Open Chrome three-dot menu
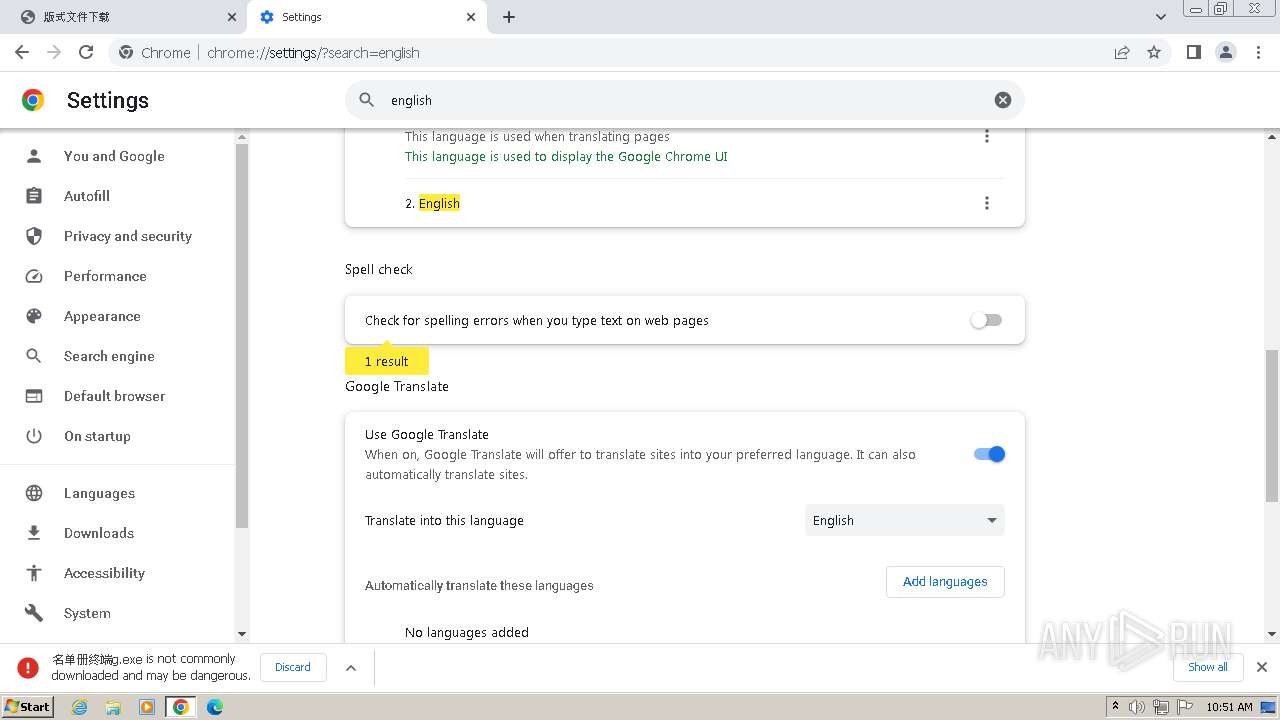 (x=1258, y=52)
